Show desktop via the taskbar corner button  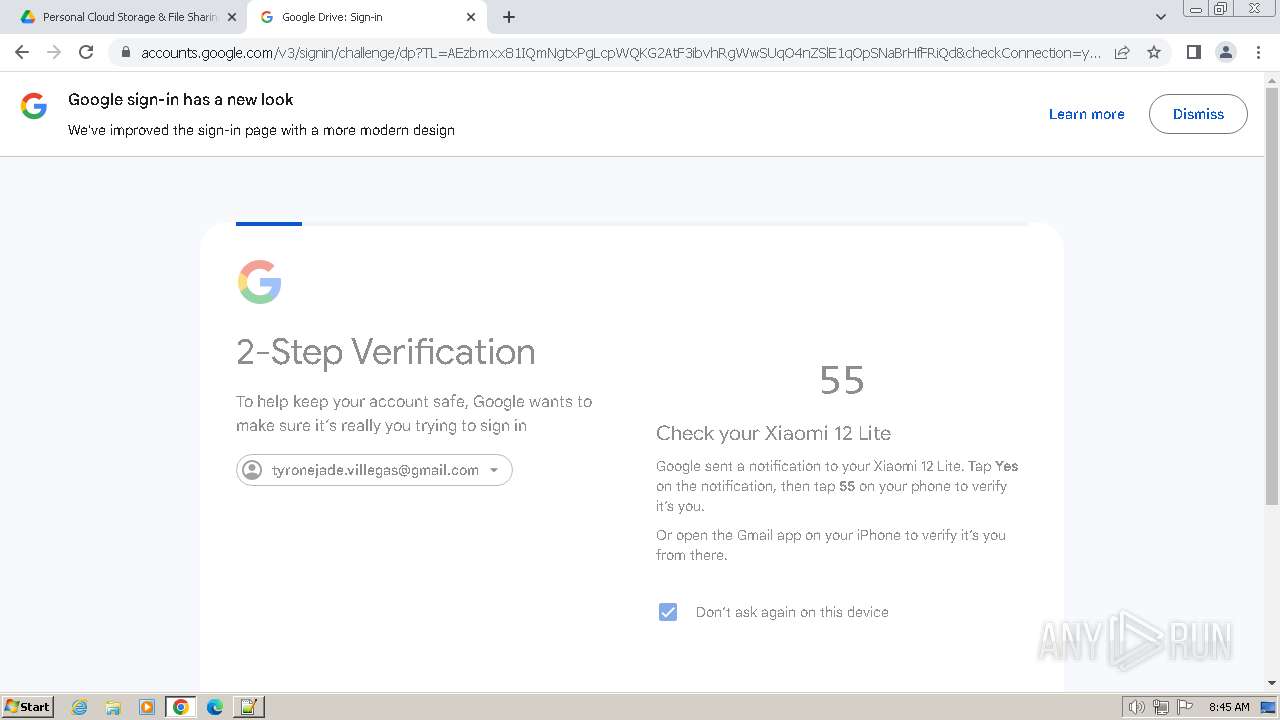(1269, 707)
